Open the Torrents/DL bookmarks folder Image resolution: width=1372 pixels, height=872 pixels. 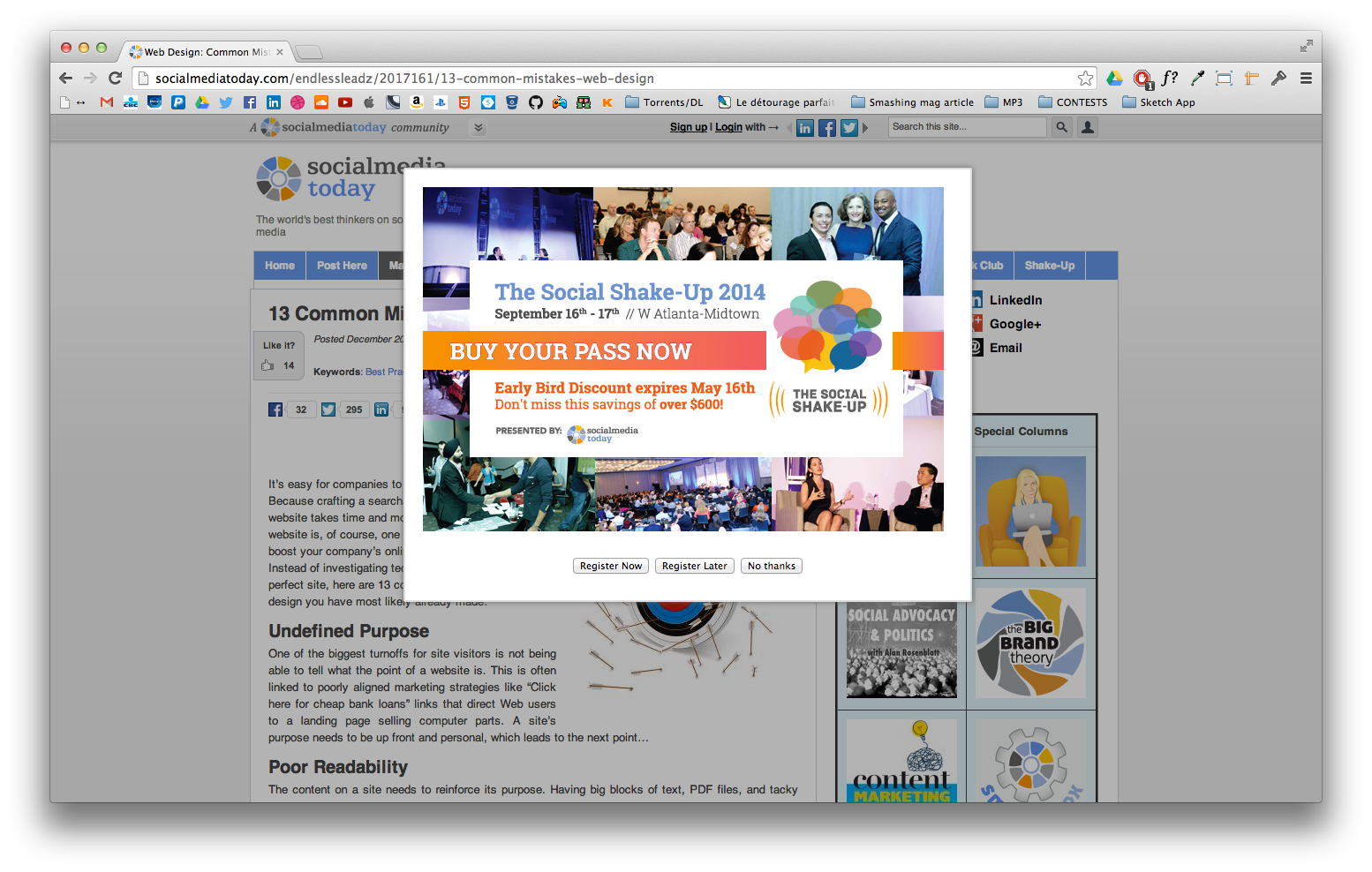click(x=664, y=102)
